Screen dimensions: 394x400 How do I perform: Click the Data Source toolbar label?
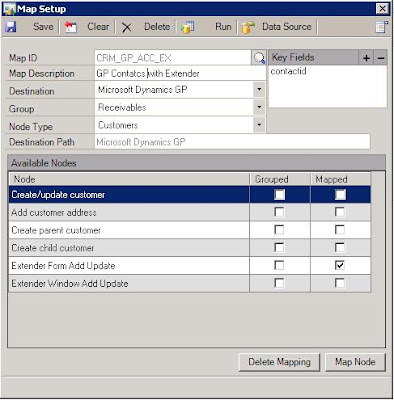click(x=287, y=27)
